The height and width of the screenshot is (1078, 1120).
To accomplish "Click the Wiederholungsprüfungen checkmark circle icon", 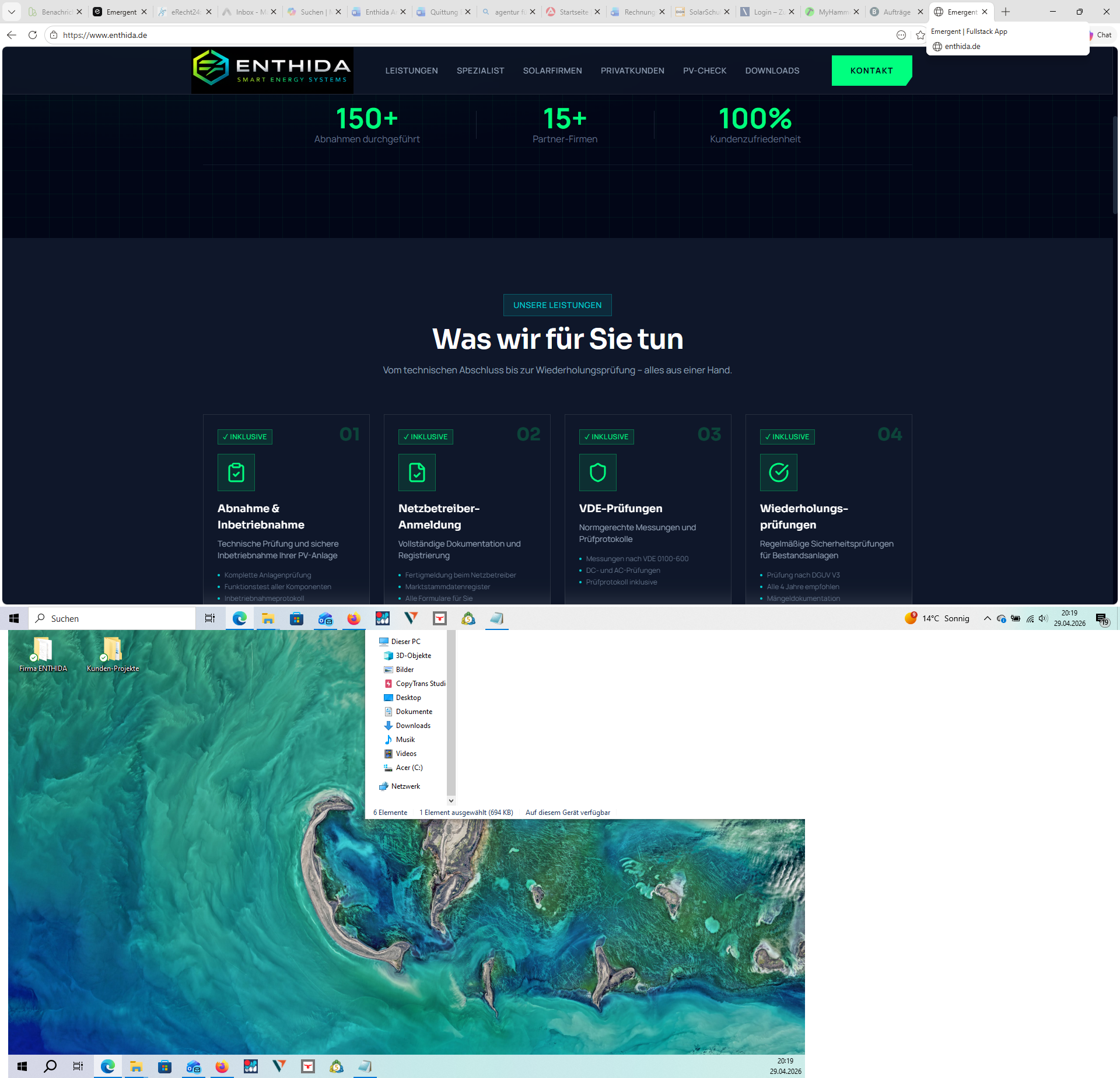I will click(x=778, y=473).
